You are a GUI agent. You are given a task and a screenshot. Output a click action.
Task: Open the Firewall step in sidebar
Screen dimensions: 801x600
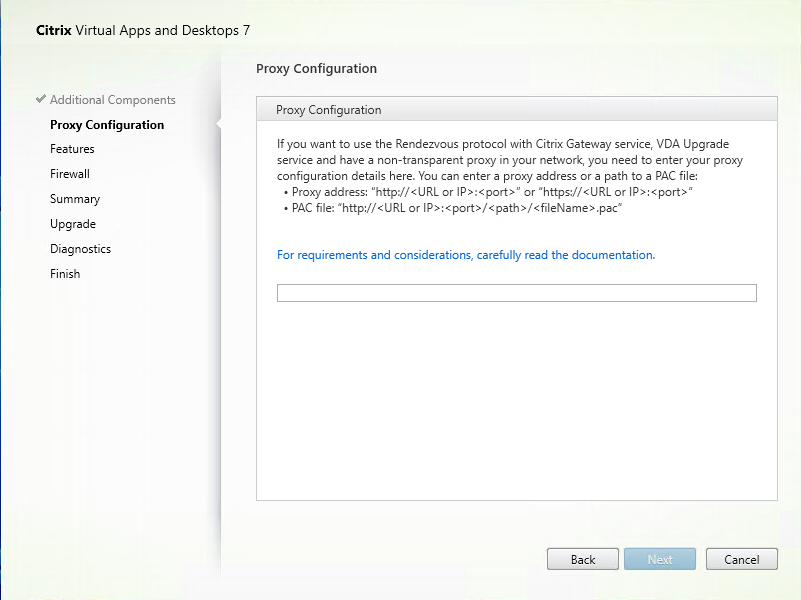(x=70, y=174)
